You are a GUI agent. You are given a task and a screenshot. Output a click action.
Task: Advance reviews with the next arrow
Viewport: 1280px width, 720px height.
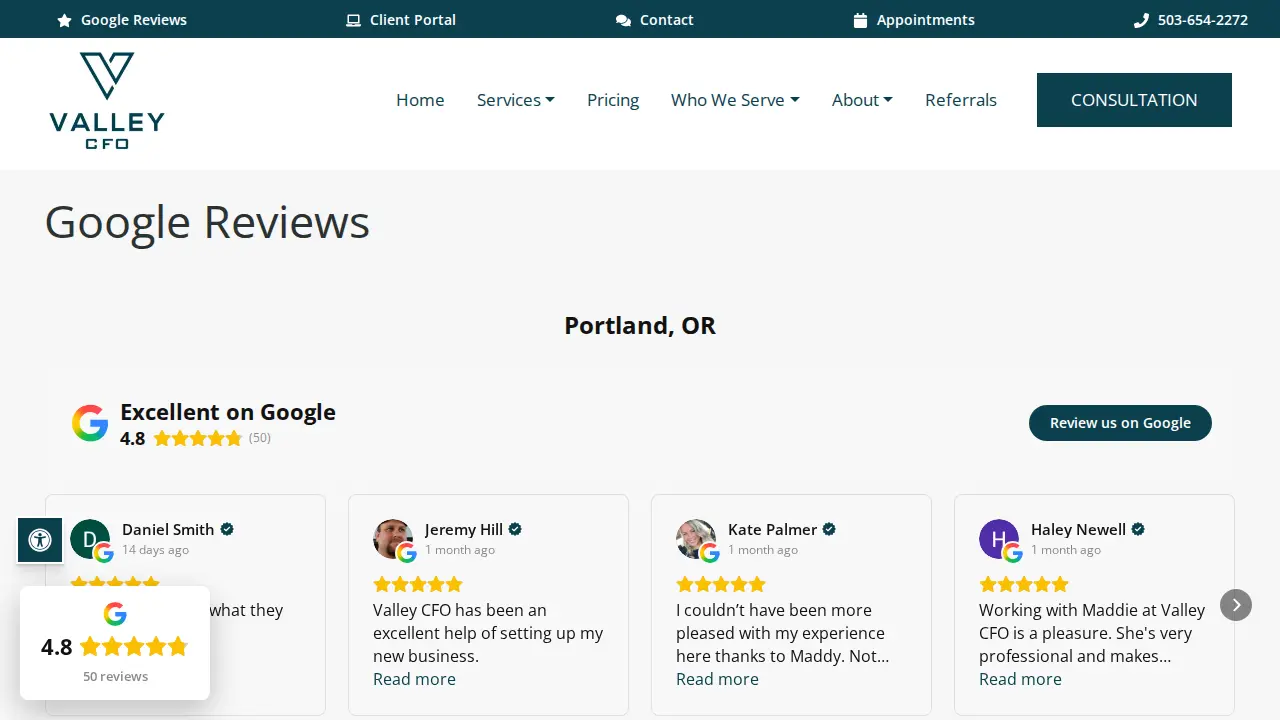click(1236, 604)
